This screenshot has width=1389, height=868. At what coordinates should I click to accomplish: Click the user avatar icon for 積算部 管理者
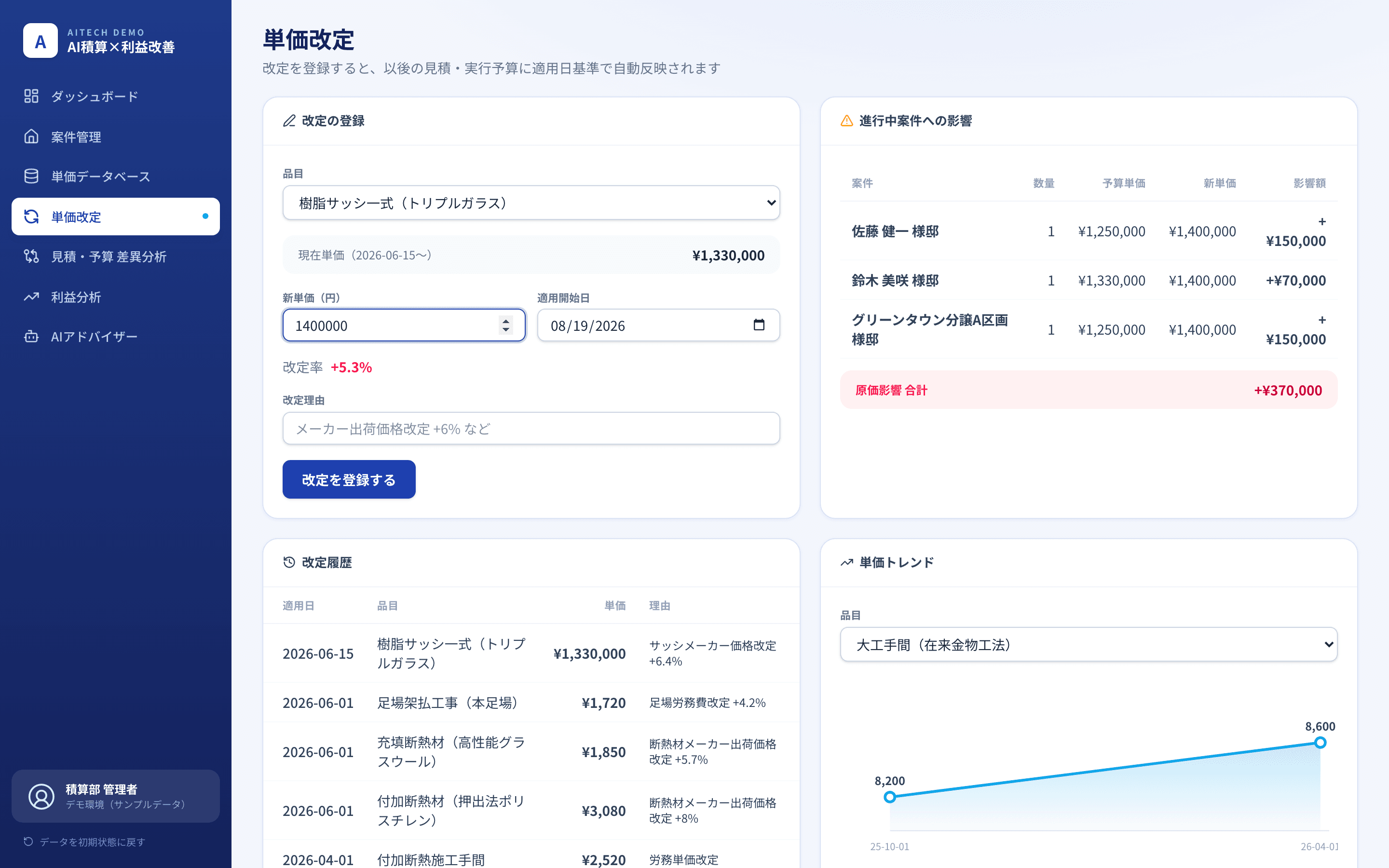[41, 796]
